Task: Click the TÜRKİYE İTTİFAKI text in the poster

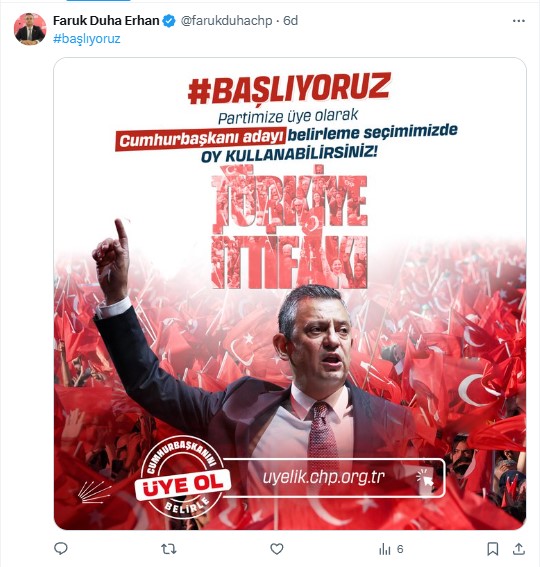Action: [x=289, y=227]
